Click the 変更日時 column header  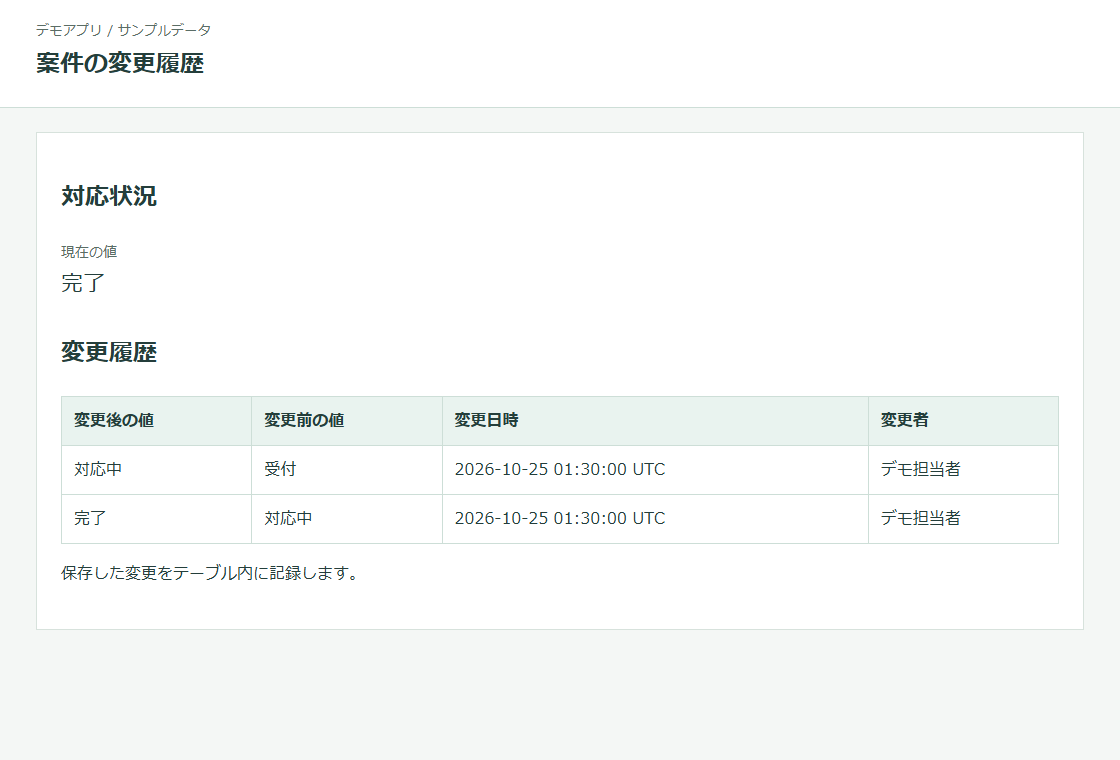[656, 421]
